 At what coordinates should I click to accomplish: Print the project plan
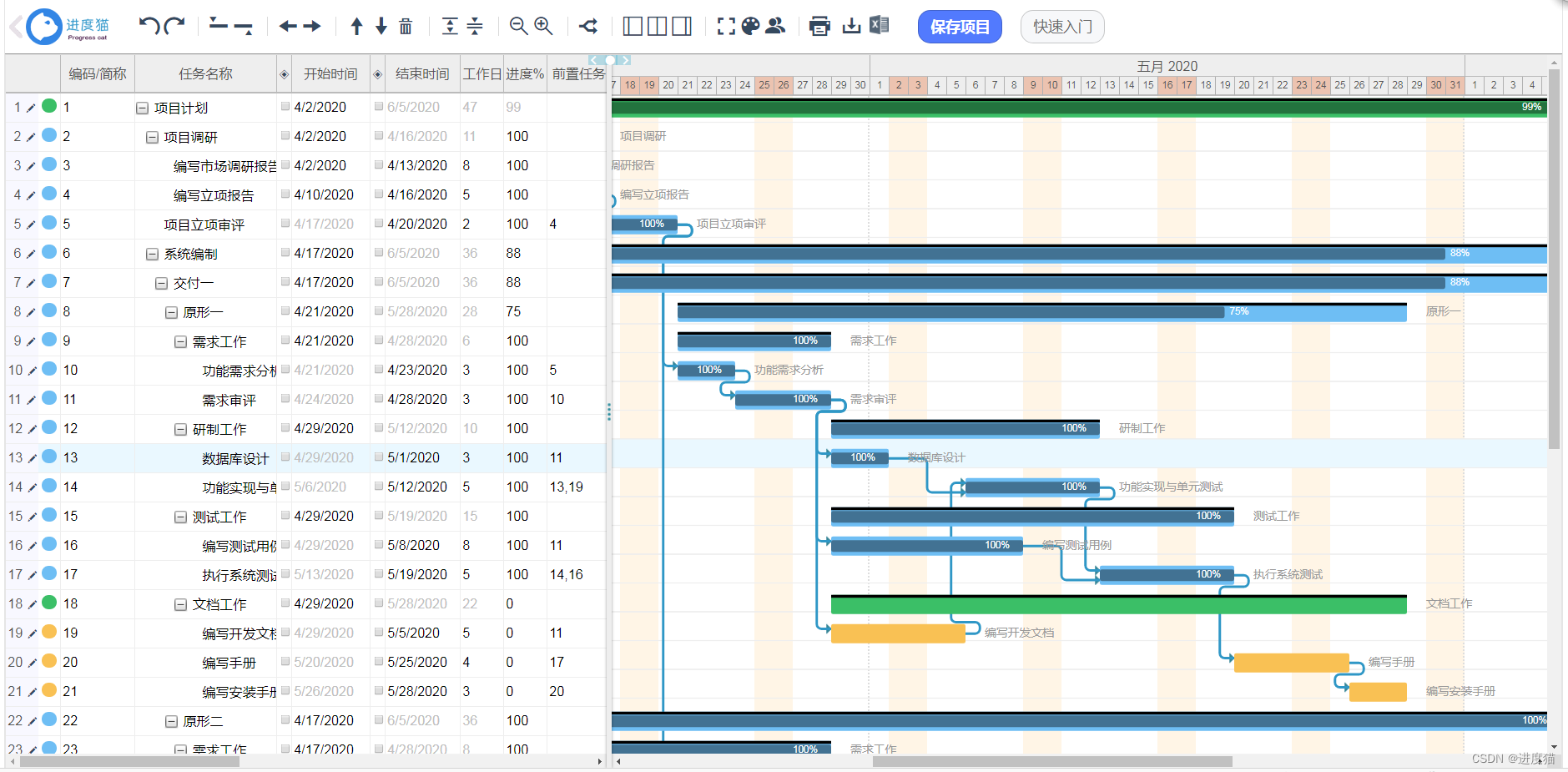coord(819,27)
